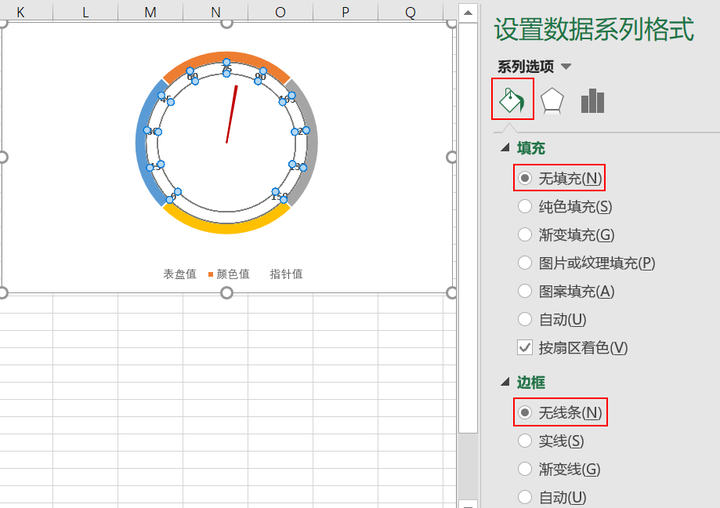Click the chart's bottom center resize handle
The image size is (720, 508).
(x=226, y=293)
